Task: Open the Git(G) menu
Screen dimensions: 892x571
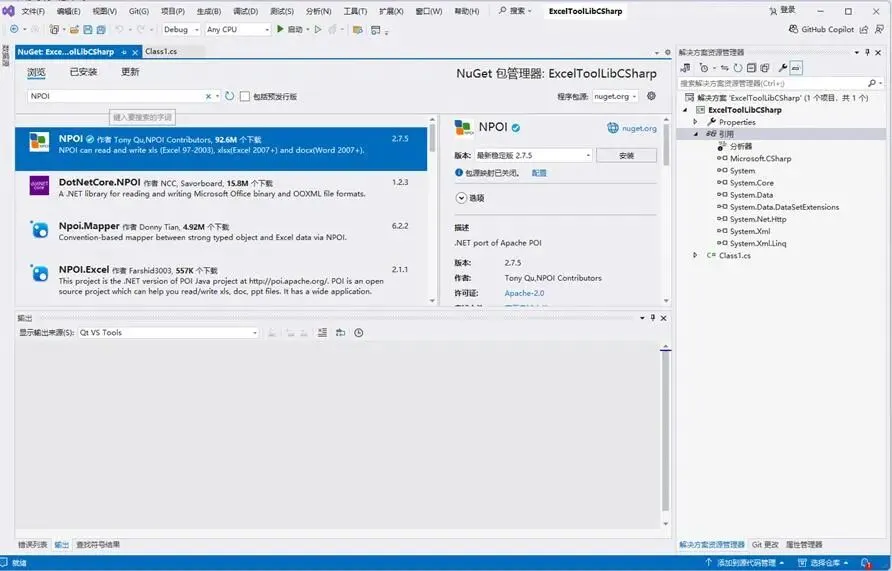Action: click(139, 11)
